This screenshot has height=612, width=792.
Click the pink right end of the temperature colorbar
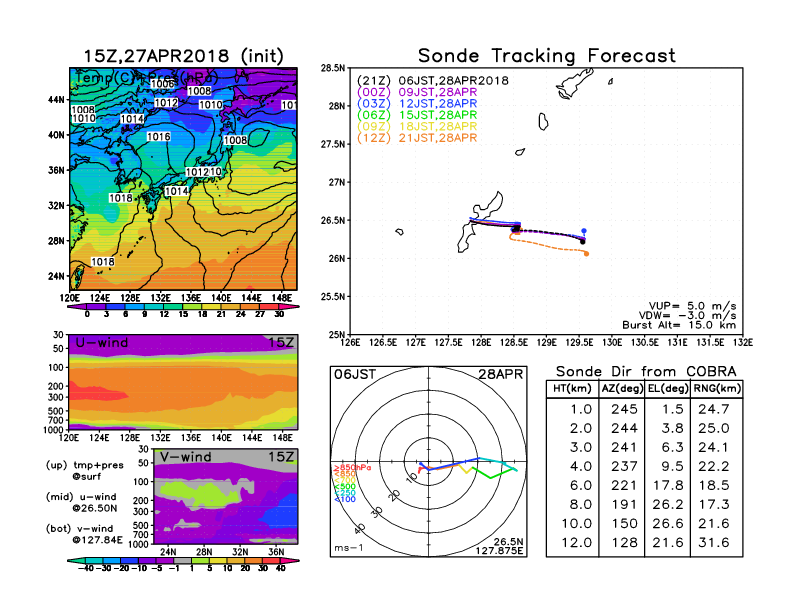tap(289, 307)
